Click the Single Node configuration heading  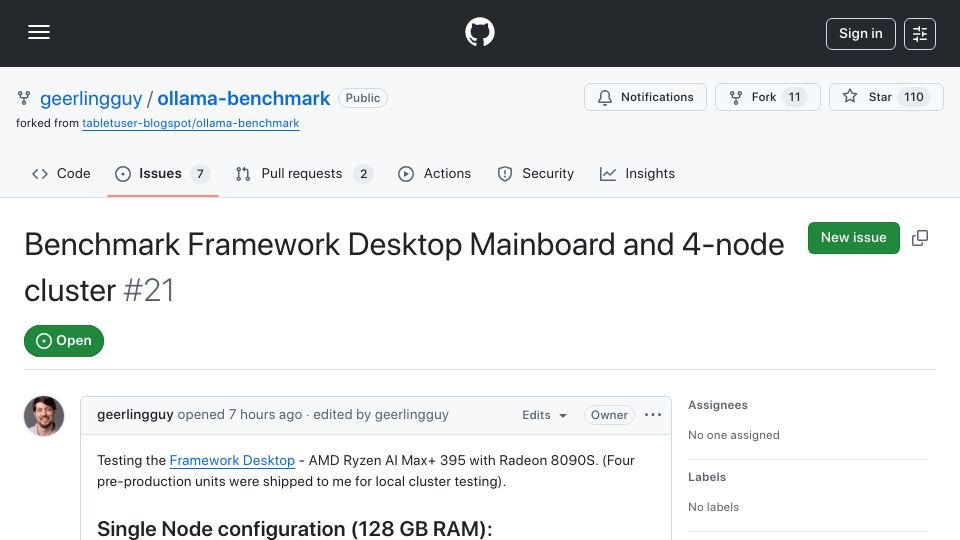coord(294,529)
